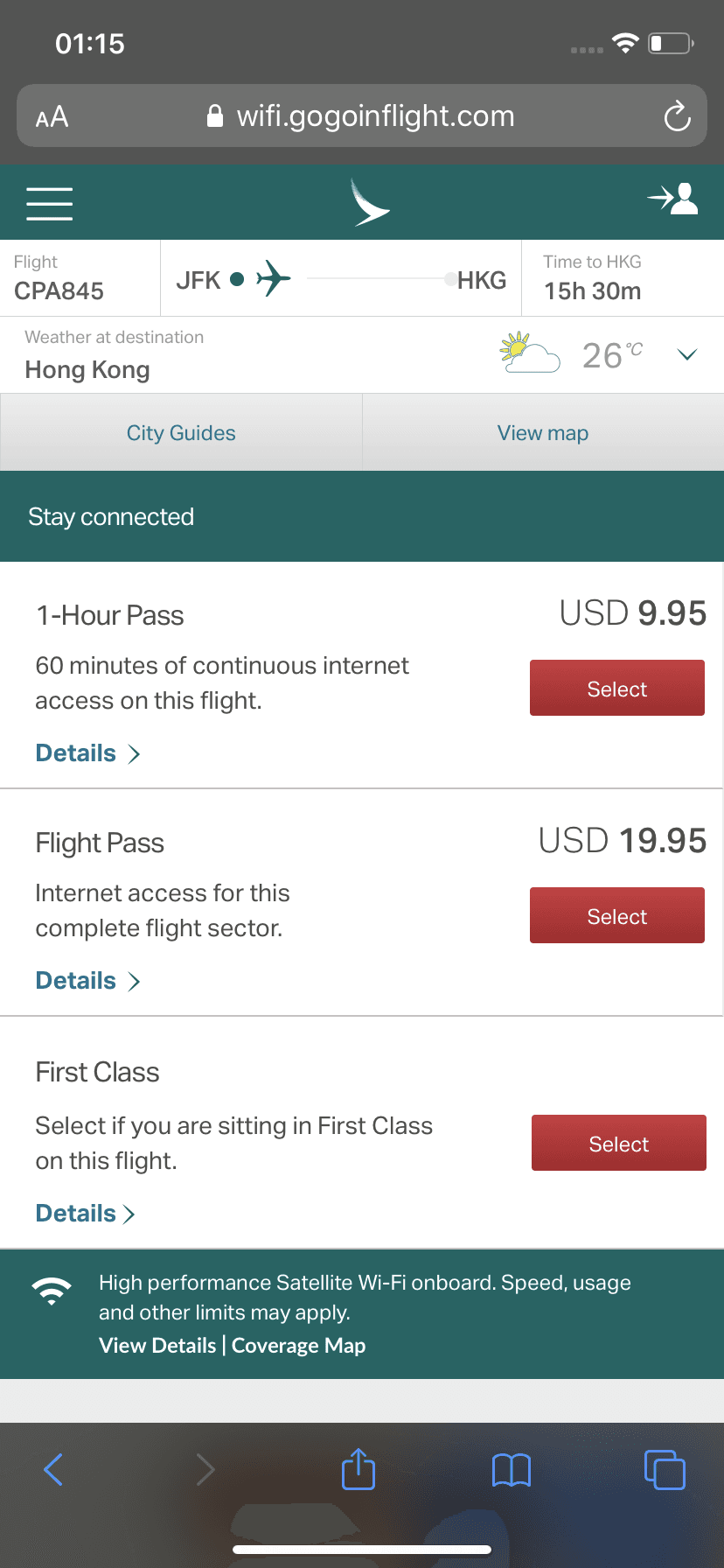Open Safari bookmarks
Image resolution: width=724 pixels, height=1568 pixels.
512,1470
